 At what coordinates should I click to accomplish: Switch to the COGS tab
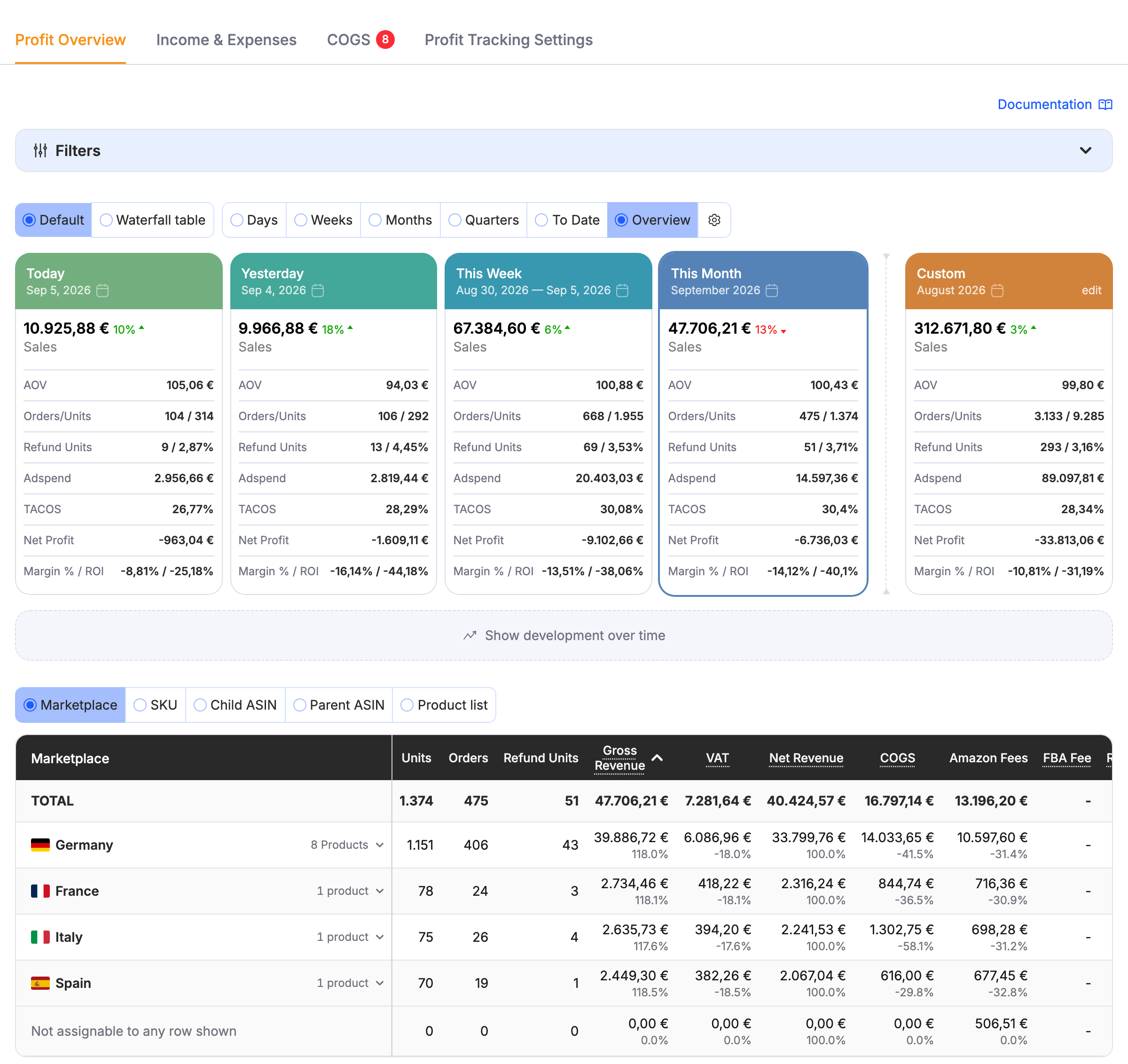348,40
